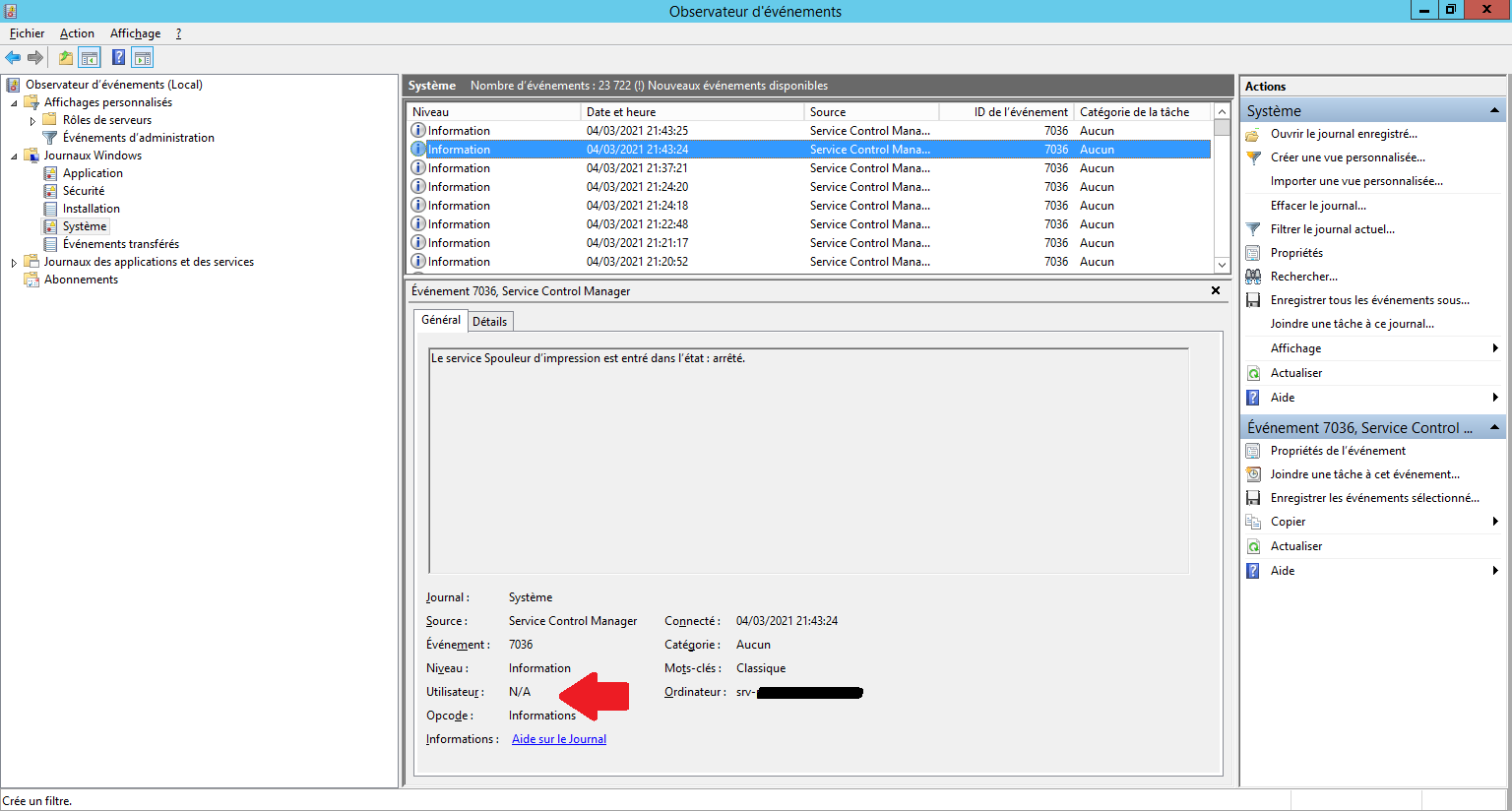The width and height of the screenshot is (1512, 811).
Task: Click Importer une vue personnalisée action
Action: [1356, 181]
